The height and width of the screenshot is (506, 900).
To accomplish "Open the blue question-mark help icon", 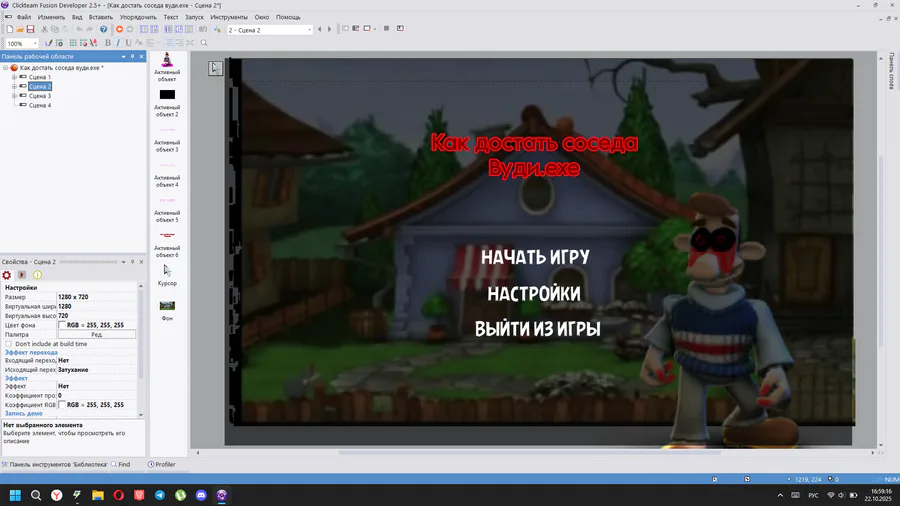I will [103, 29].
